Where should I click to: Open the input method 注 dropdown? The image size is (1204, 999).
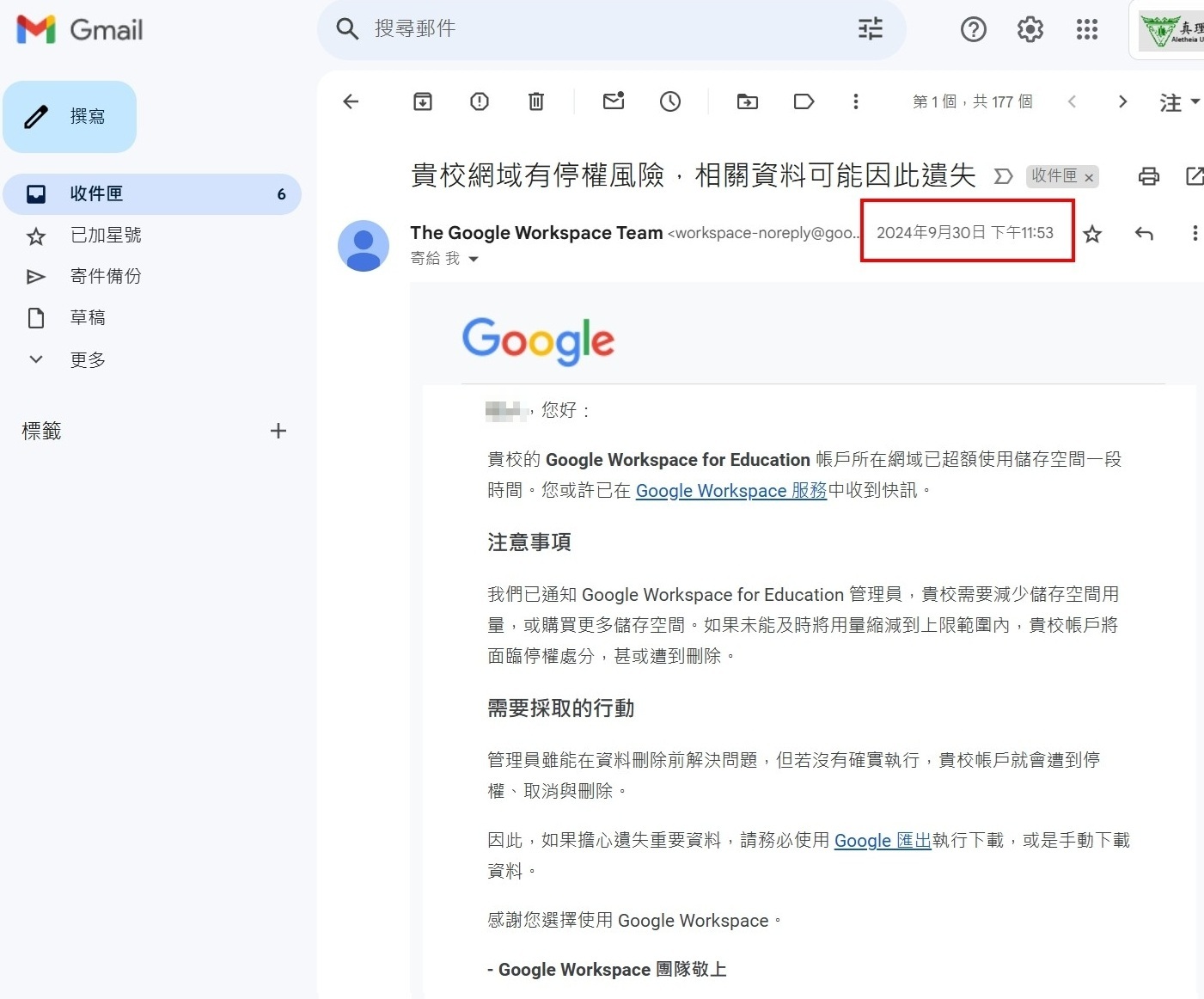[1180, 102]
